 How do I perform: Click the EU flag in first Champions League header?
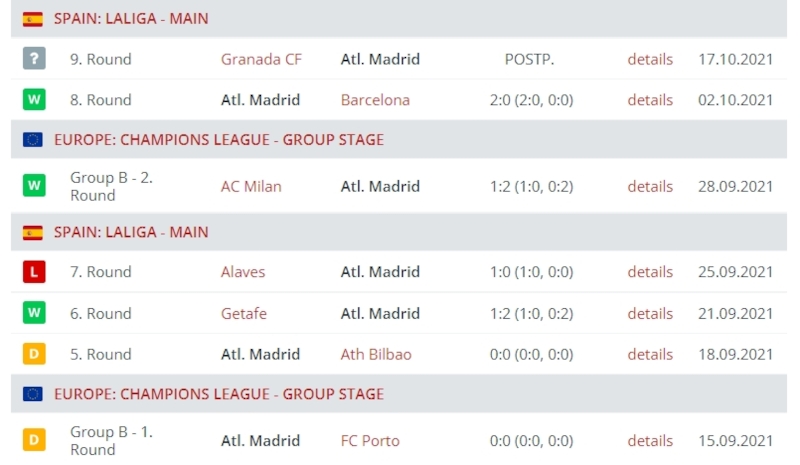coord(33,140)
